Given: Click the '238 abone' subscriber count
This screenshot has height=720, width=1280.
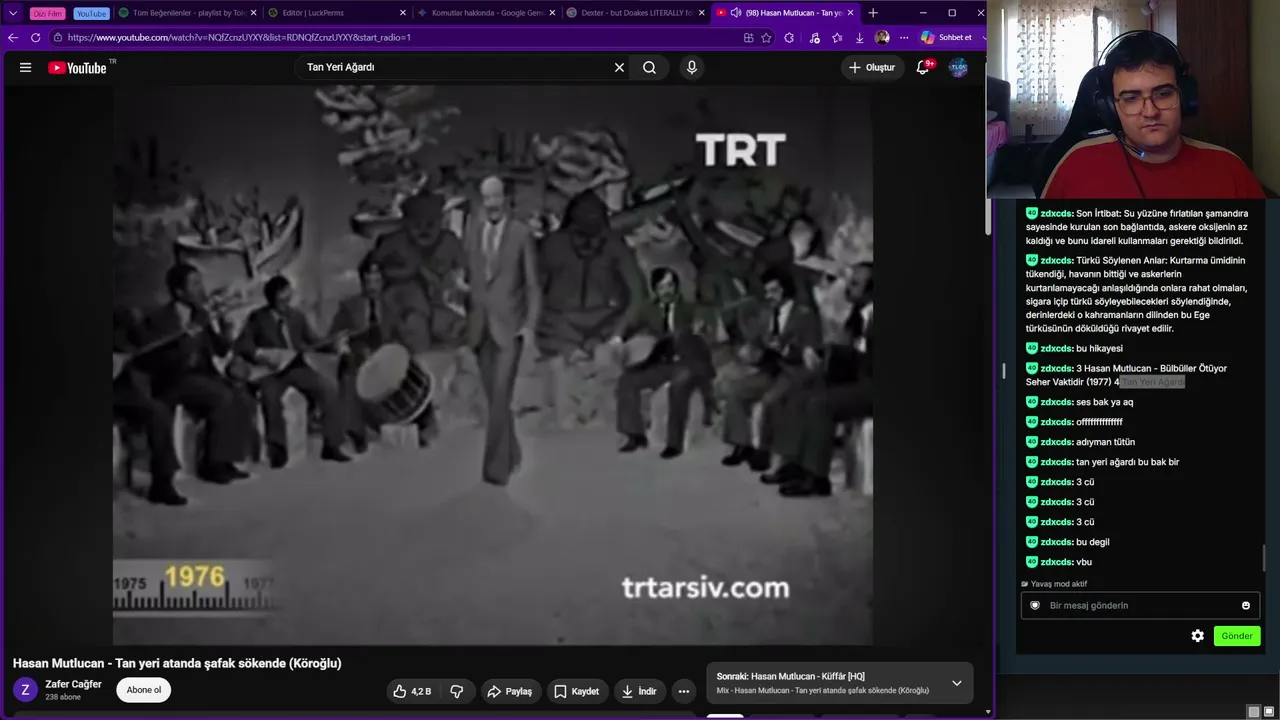Looking at the screenshot, I should pos(61,697).
